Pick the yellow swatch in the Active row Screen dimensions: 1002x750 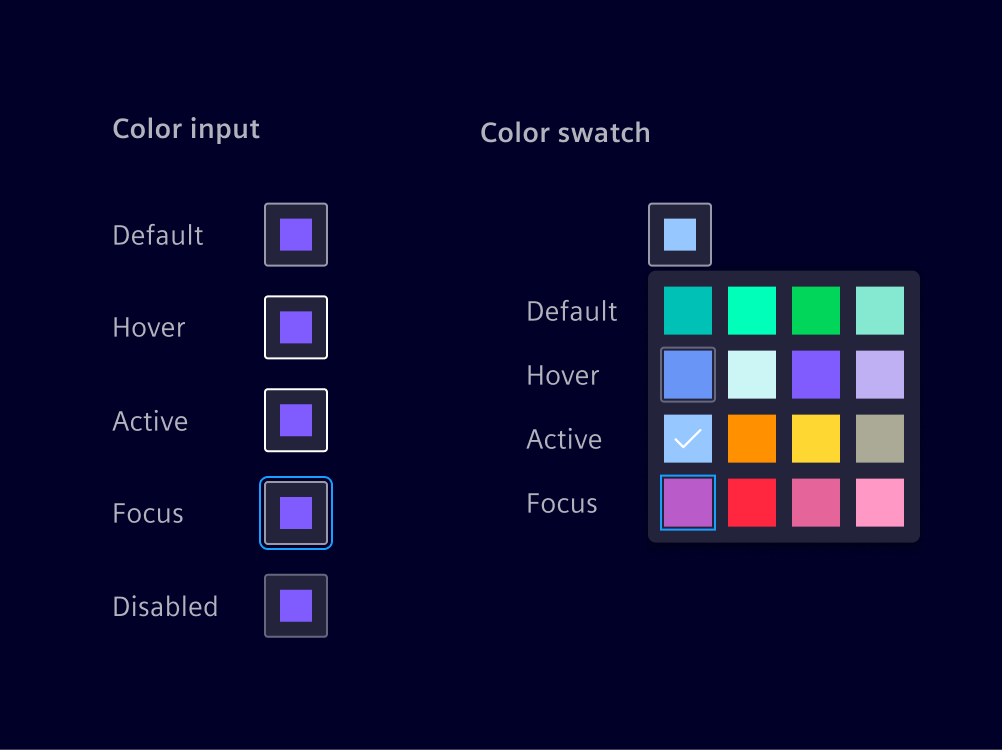click(815, 438)
